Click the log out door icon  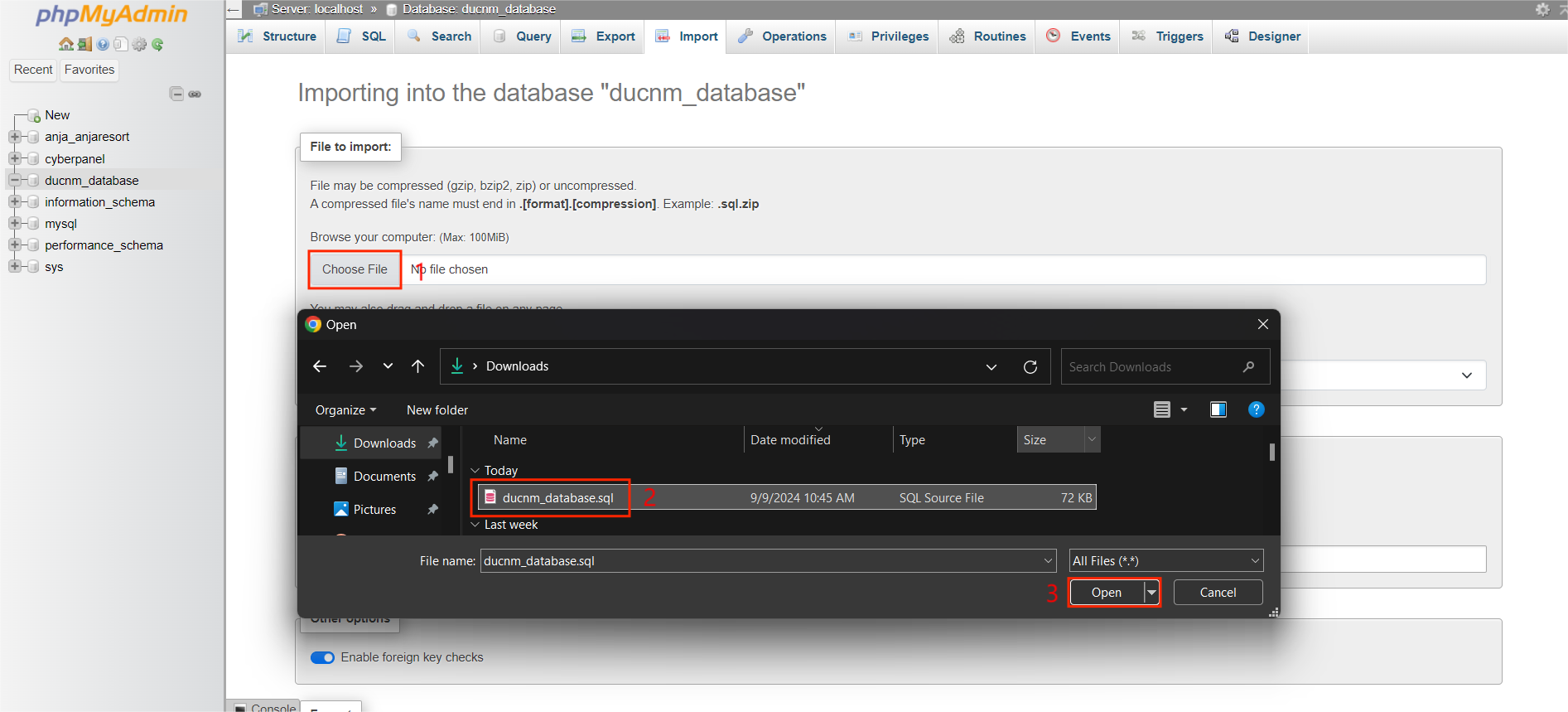point(84,44)
